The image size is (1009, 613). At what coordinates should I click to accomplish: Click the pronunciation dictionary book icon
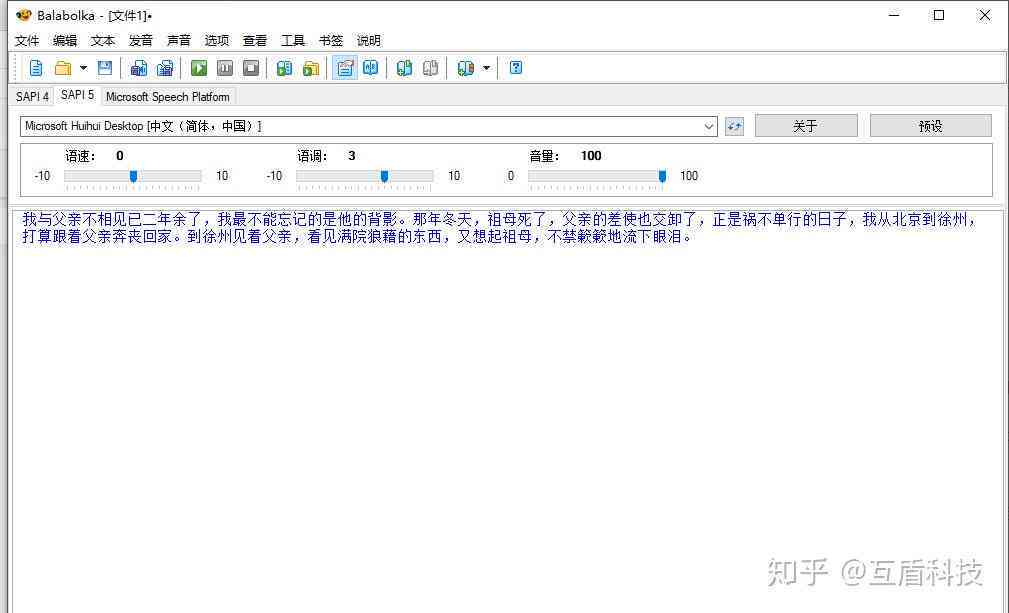(371, 68)
